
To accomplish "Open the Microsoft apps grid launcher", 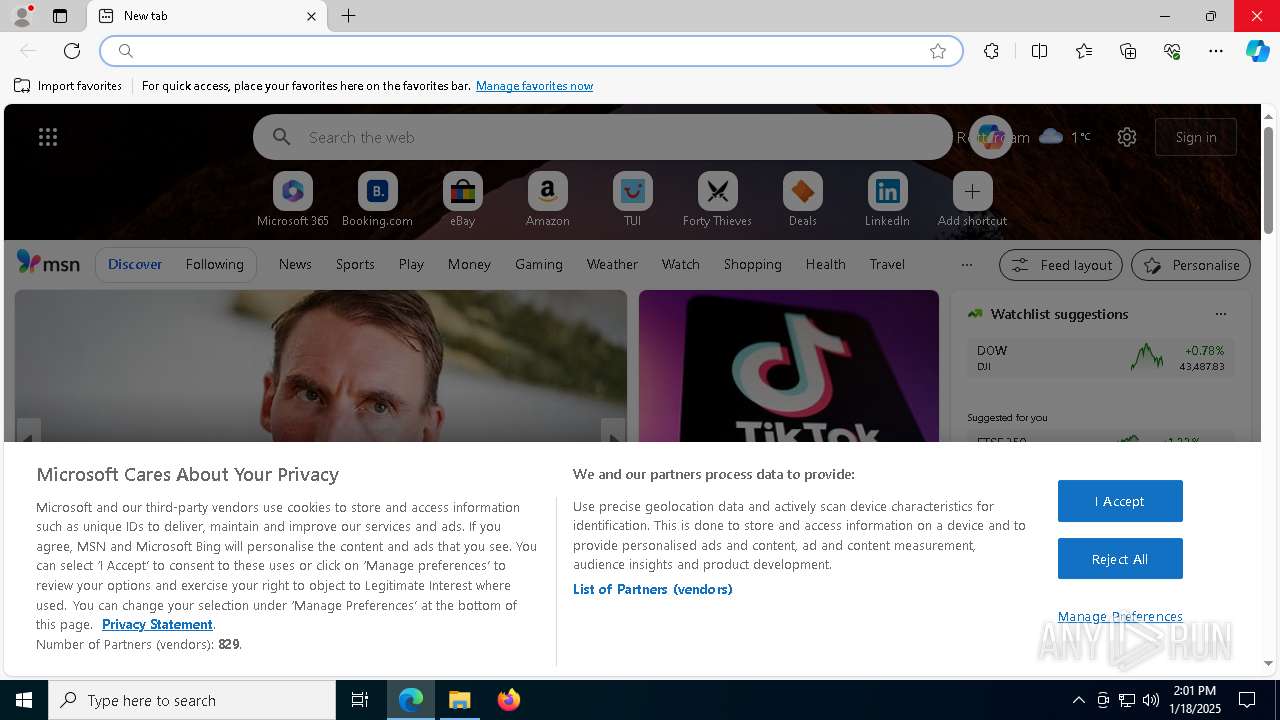I will coord(48,137).
